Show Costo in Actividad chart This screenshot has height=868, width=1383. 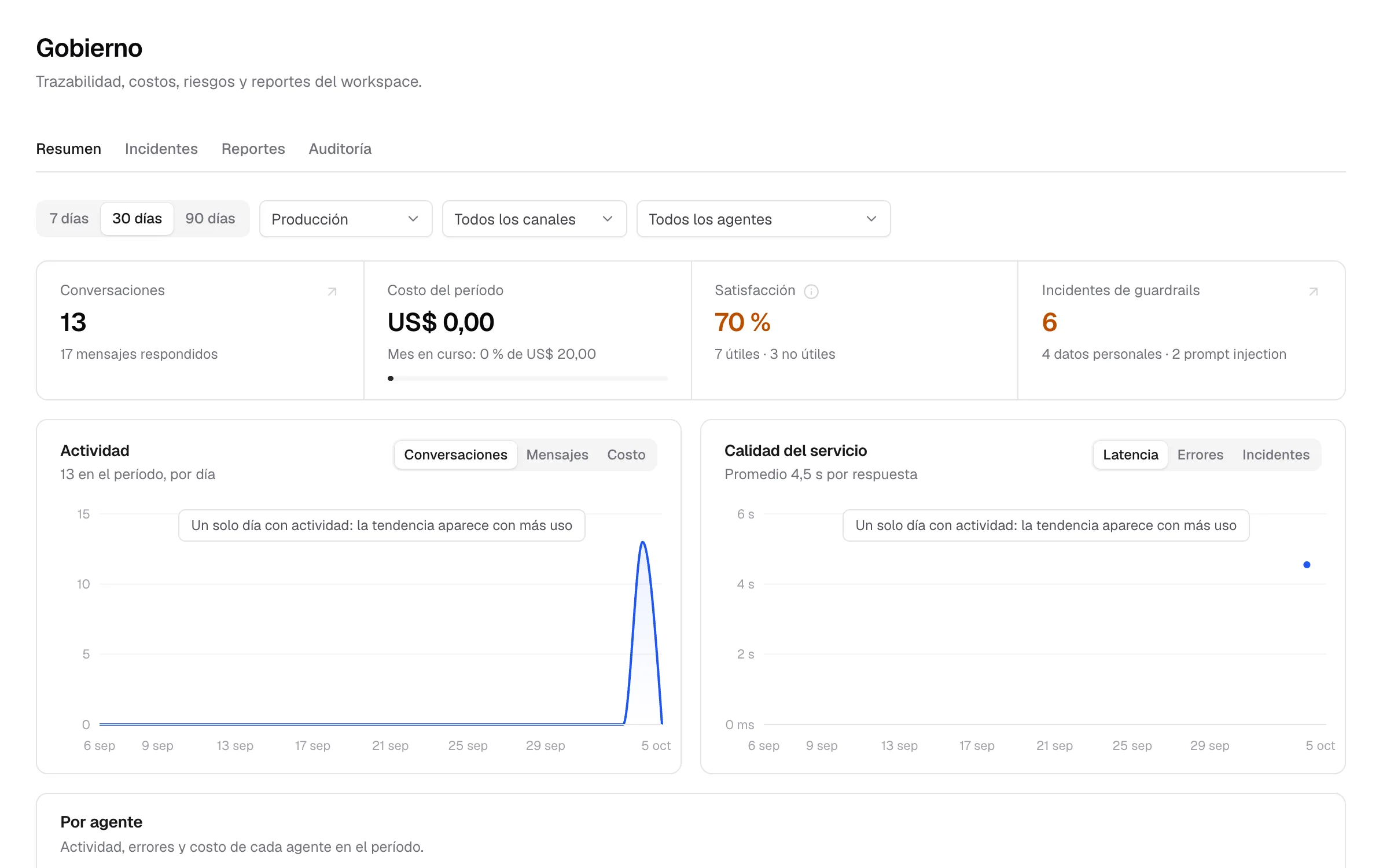[626, 455]
